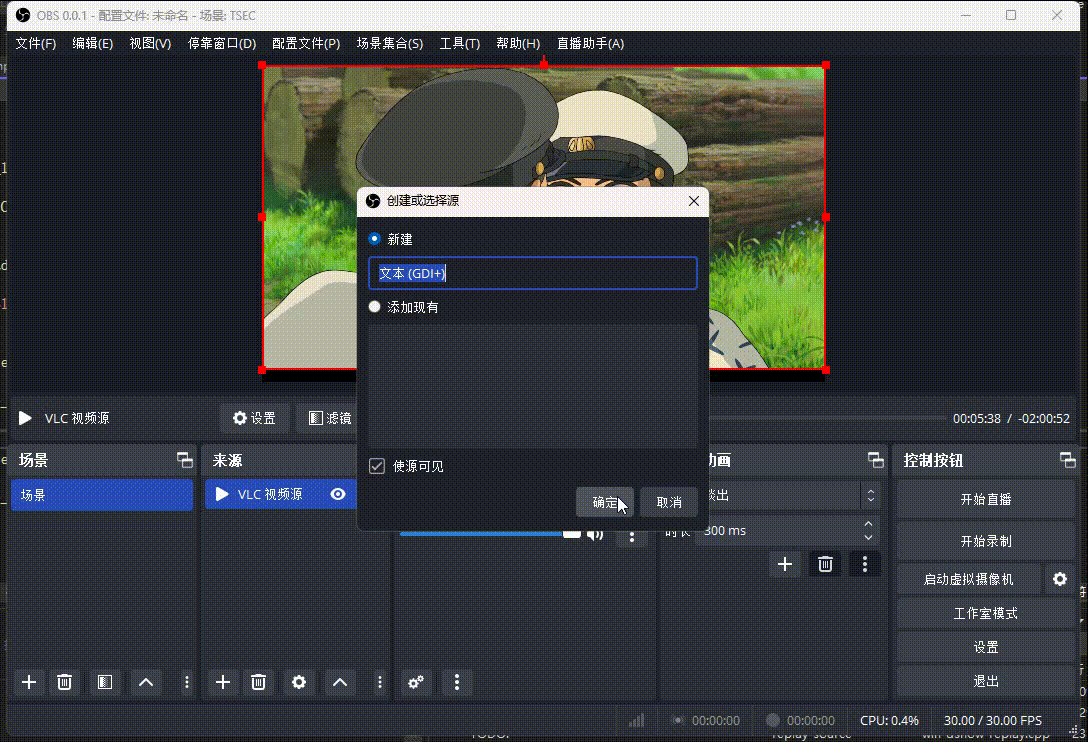
Task: Cancel dialog with 取消 button
Action: pyautogui.click(x=669, y=502)
